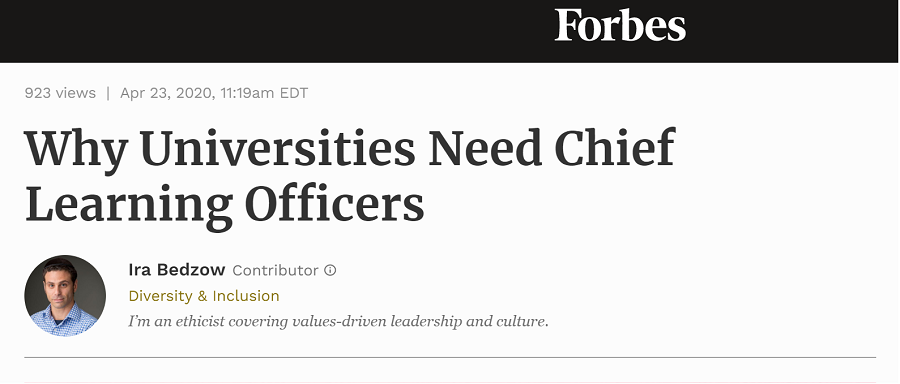Click the article headline first line
Screen dimensions: 900x384
click(x=350, y=149)
